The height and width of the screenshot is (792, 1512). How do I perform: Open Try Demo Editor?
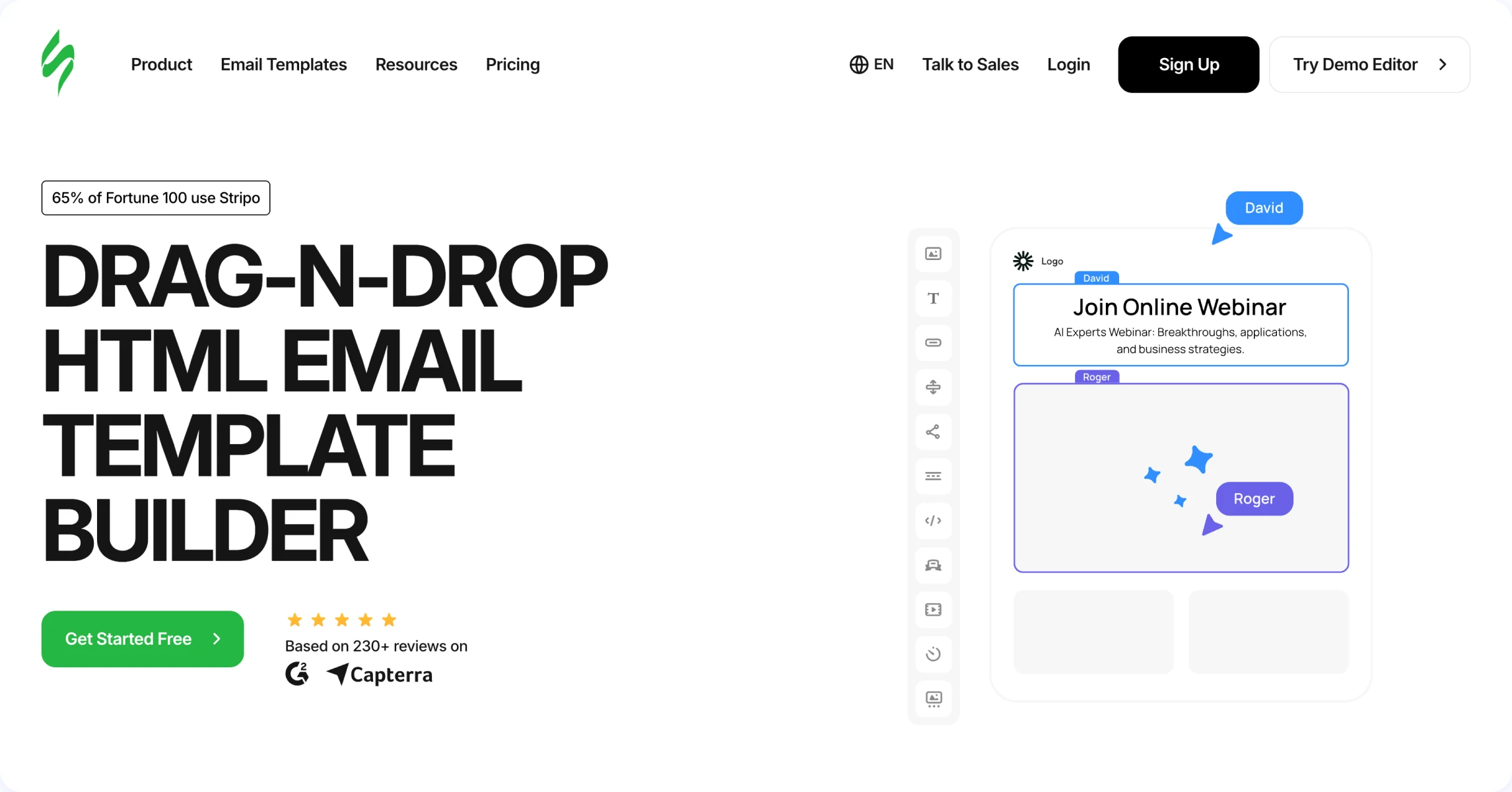coord(1369,65)
